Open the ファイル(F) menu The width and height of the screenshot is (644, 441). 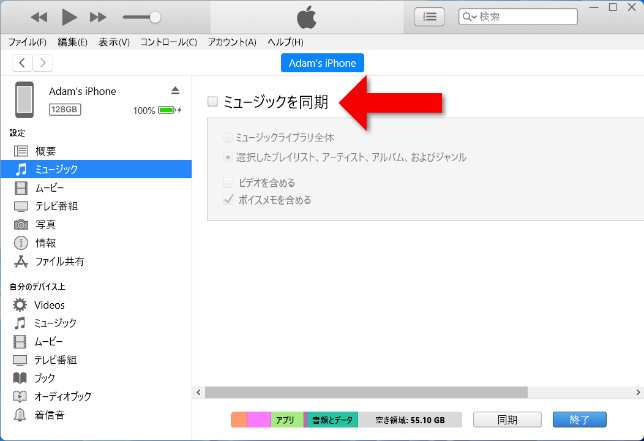click(28, 42)
